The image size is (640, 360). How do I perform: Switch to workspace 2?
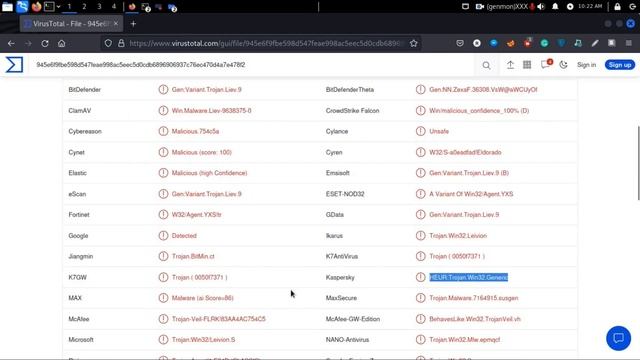click(x=84, y=7)
